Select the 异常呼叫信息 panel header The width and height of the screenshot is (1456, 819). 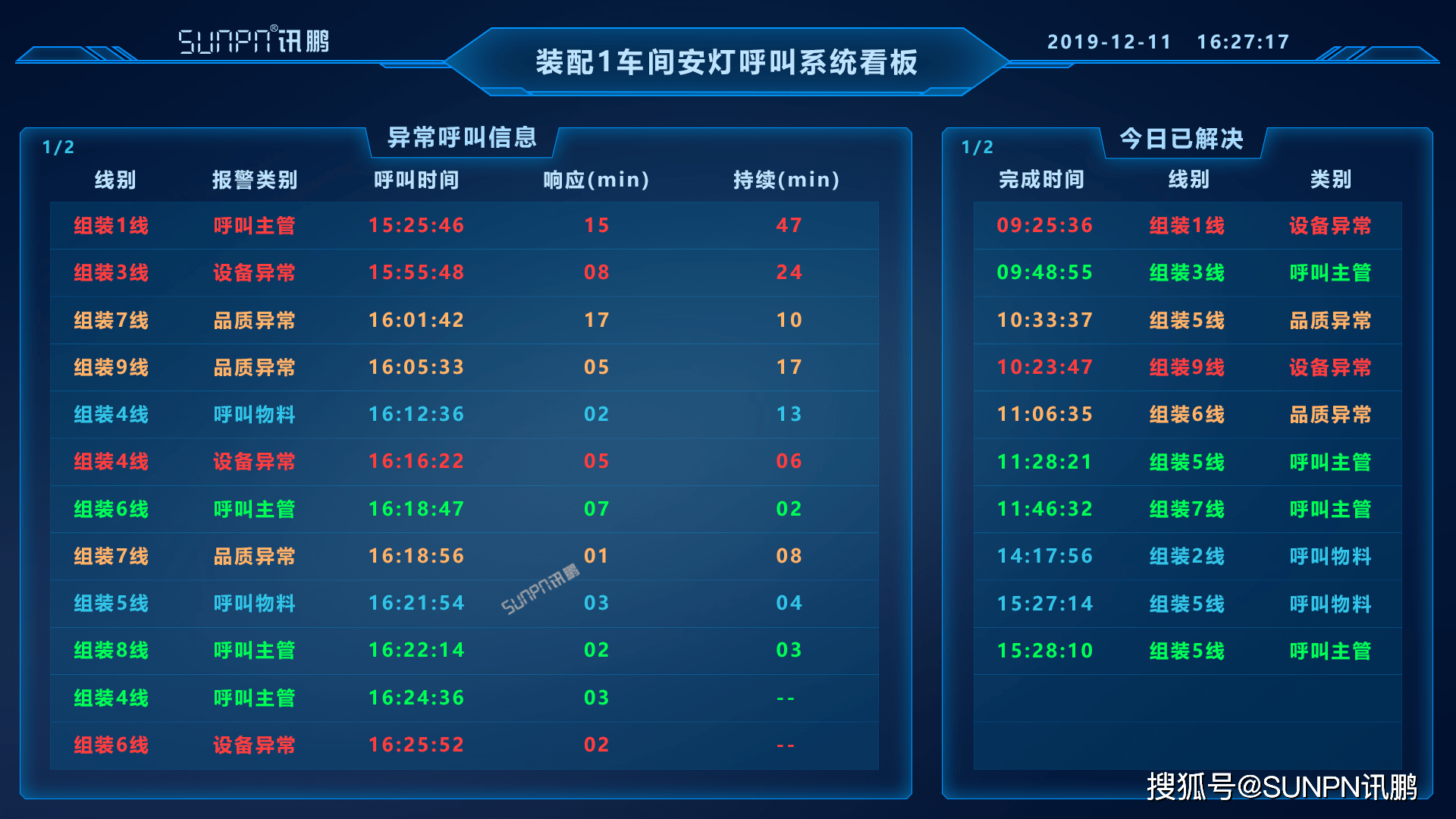[463, 137]
